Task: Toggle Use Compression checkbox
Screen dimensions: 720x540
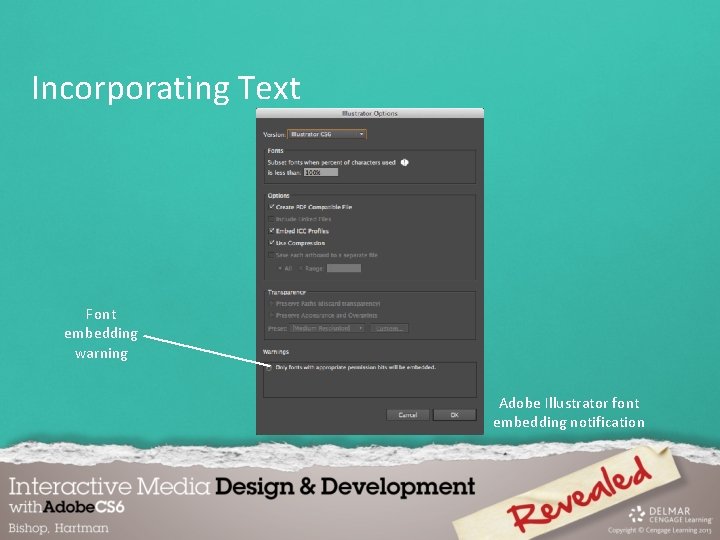Action: 271,242
